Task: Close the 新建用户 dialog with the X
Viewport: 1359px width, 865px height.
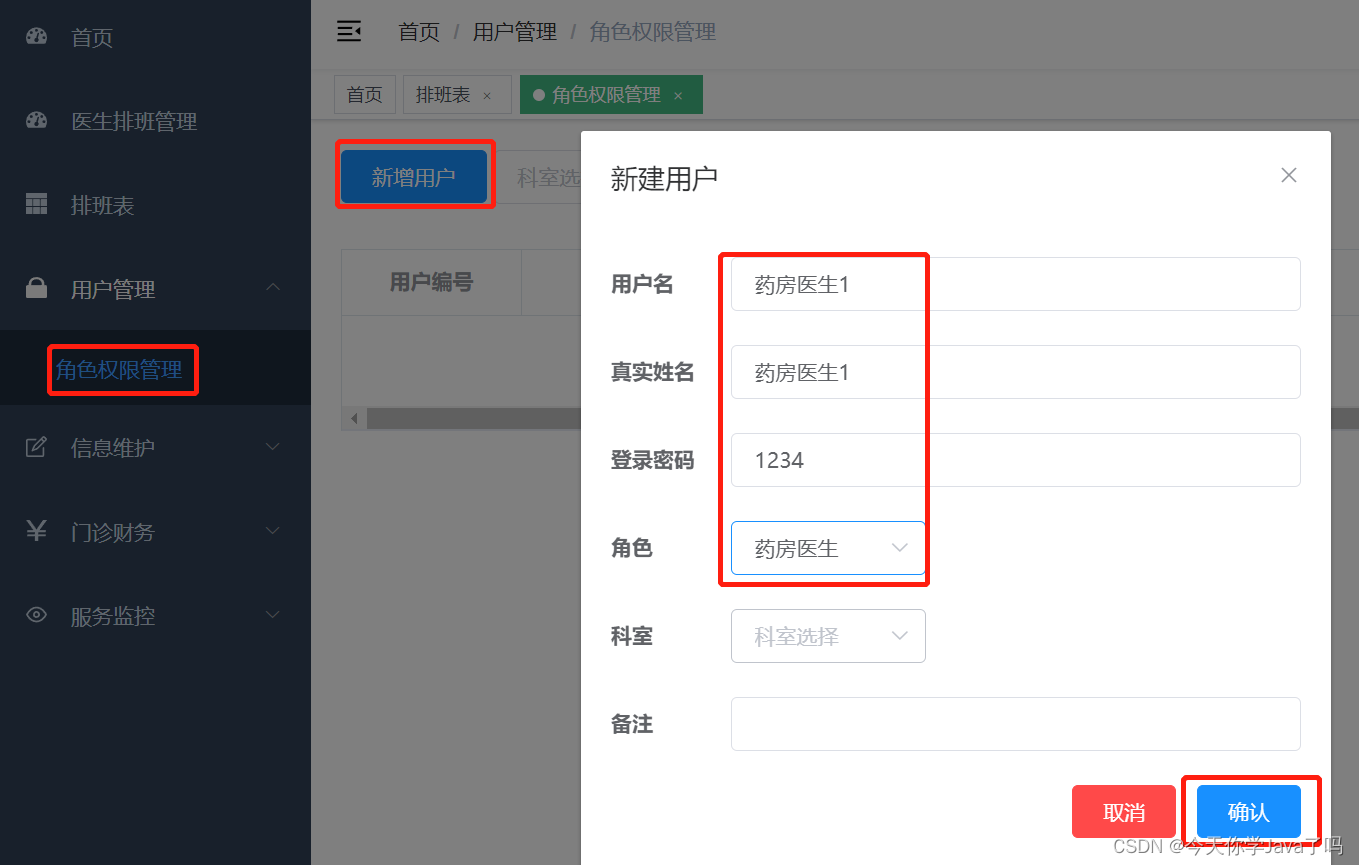Action: pos(1289,175)
